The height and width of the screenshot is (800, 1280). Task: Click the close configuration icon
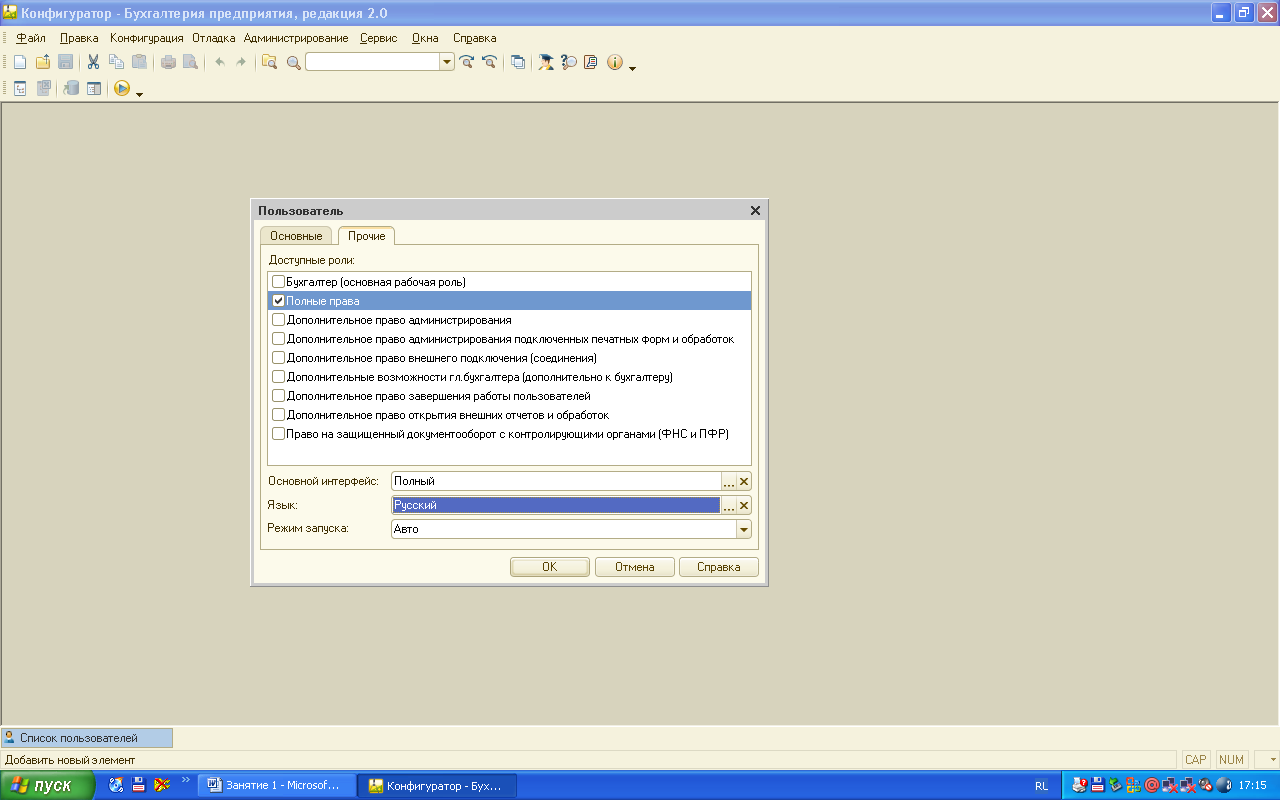(x=44, y=88)
